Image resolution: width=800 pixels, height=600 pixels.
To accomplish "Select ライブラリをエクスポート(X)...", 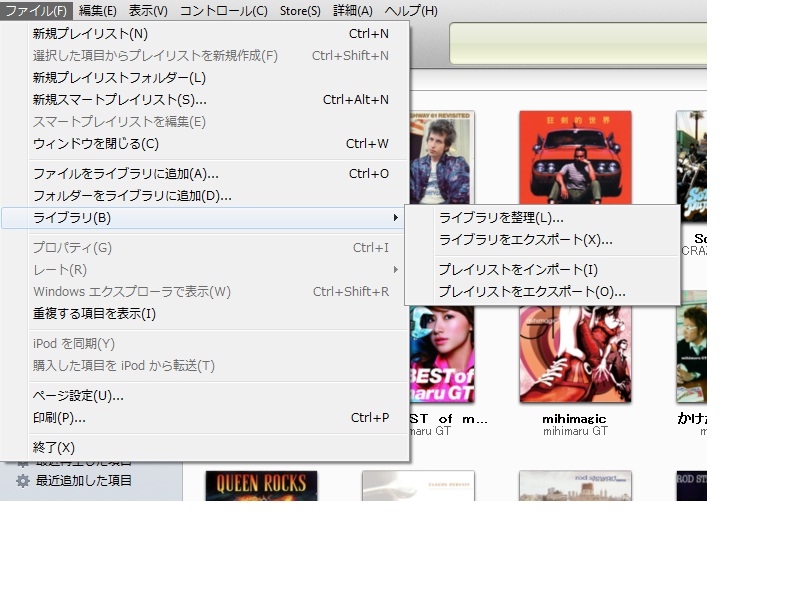I will tap(542, 240).
